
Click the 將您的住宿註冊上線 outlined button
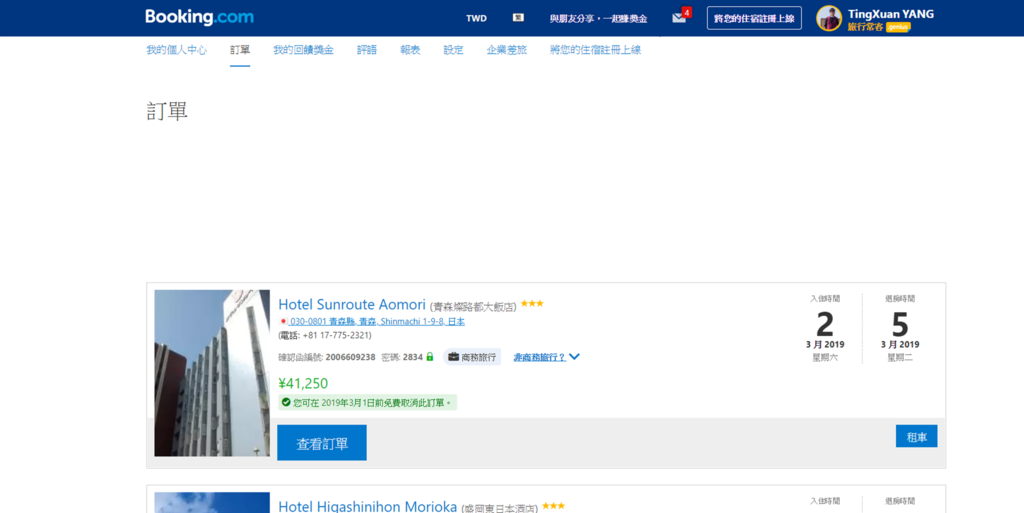[754, 18]
